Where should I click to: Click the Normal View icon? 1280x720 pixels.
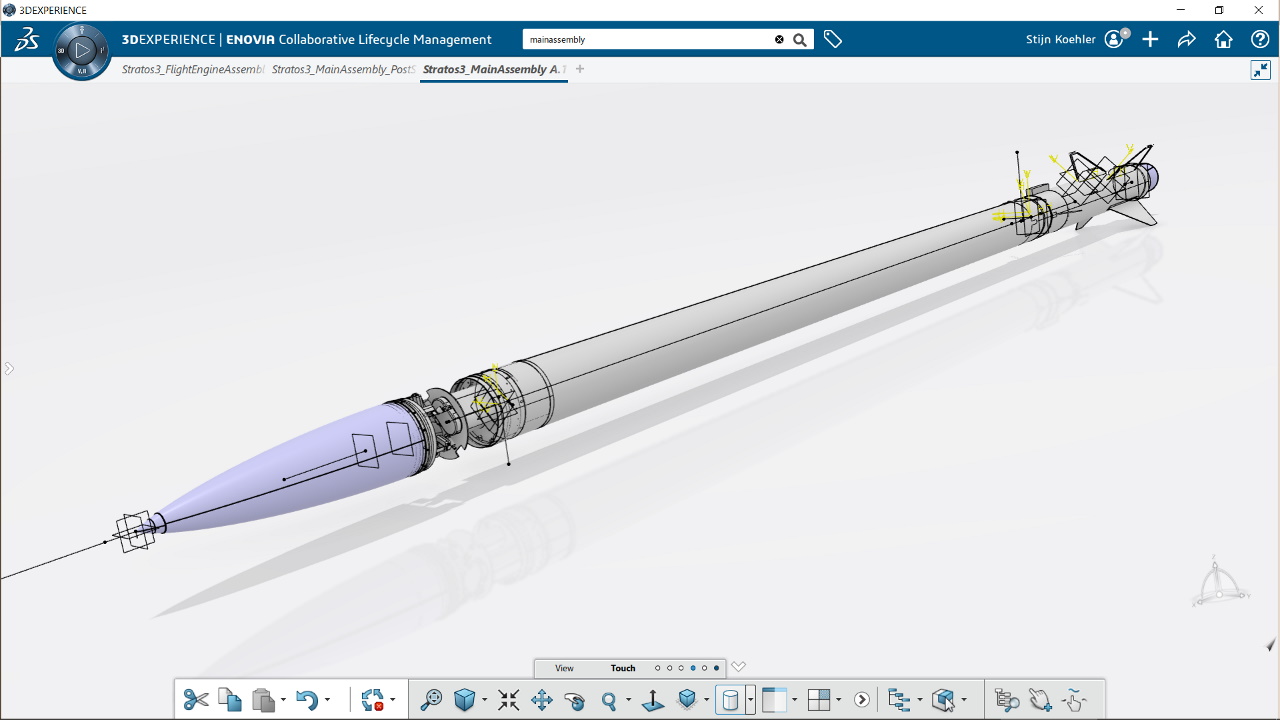652,700
